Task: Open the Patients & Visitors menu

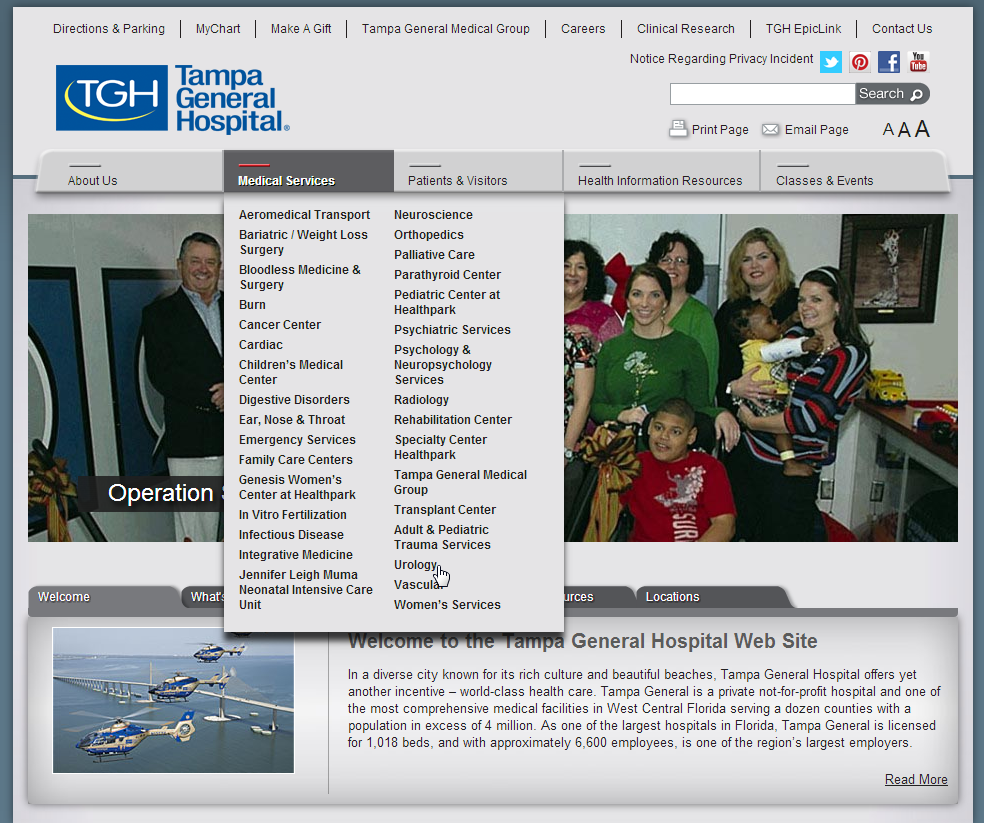Action: point(457,181)
